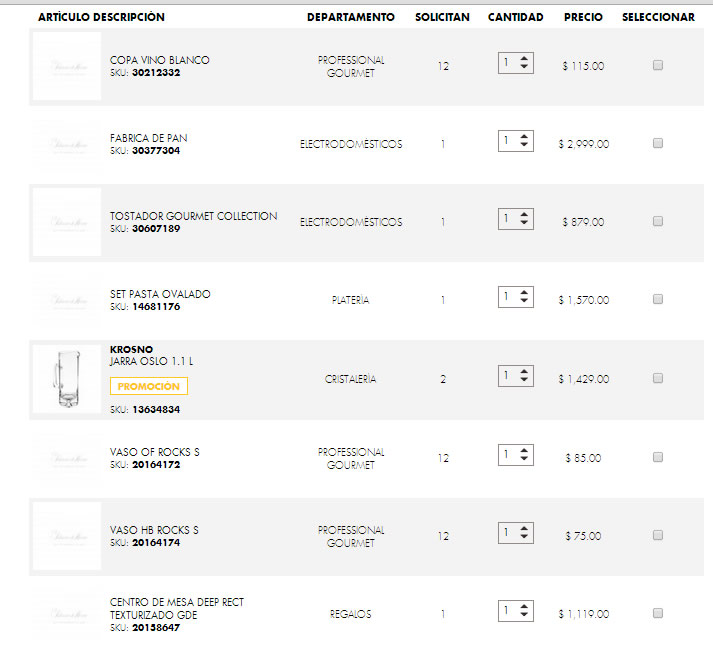Screen dimensions: 713x646
Task: Change quantity for VASO HB ROCKS S
Action: pos(516,533)
